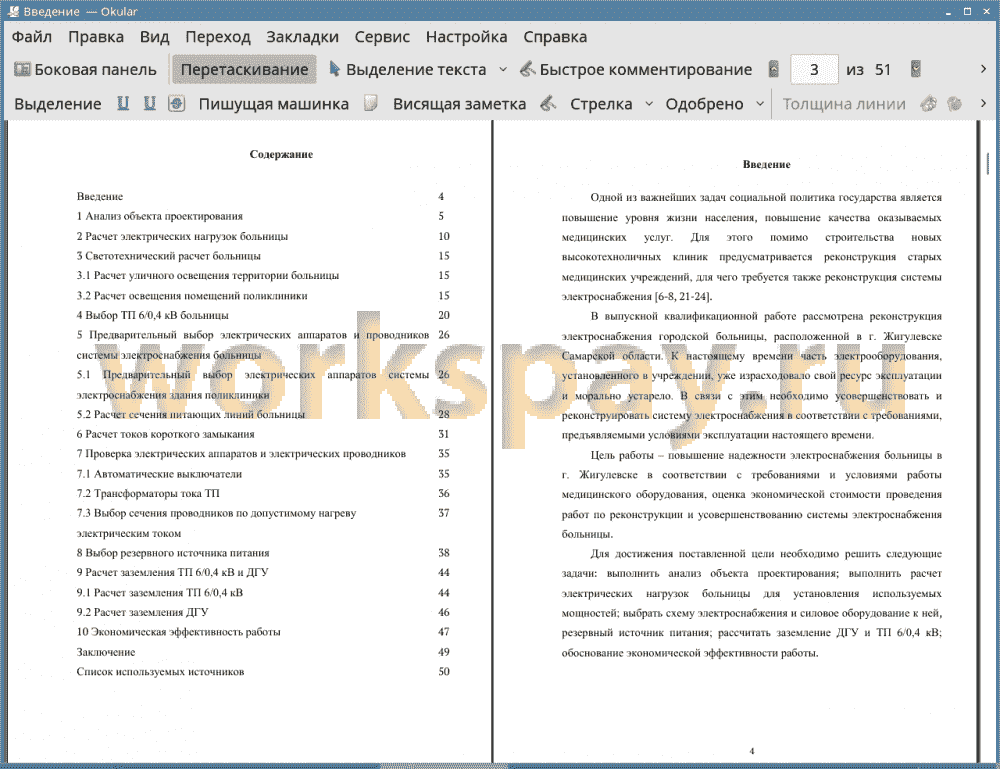The height and width of the screenshot is (769, 1000).
Task: Click contents entry '1 Анализ объекта проектирования'
Action: (x=159, y=216)
